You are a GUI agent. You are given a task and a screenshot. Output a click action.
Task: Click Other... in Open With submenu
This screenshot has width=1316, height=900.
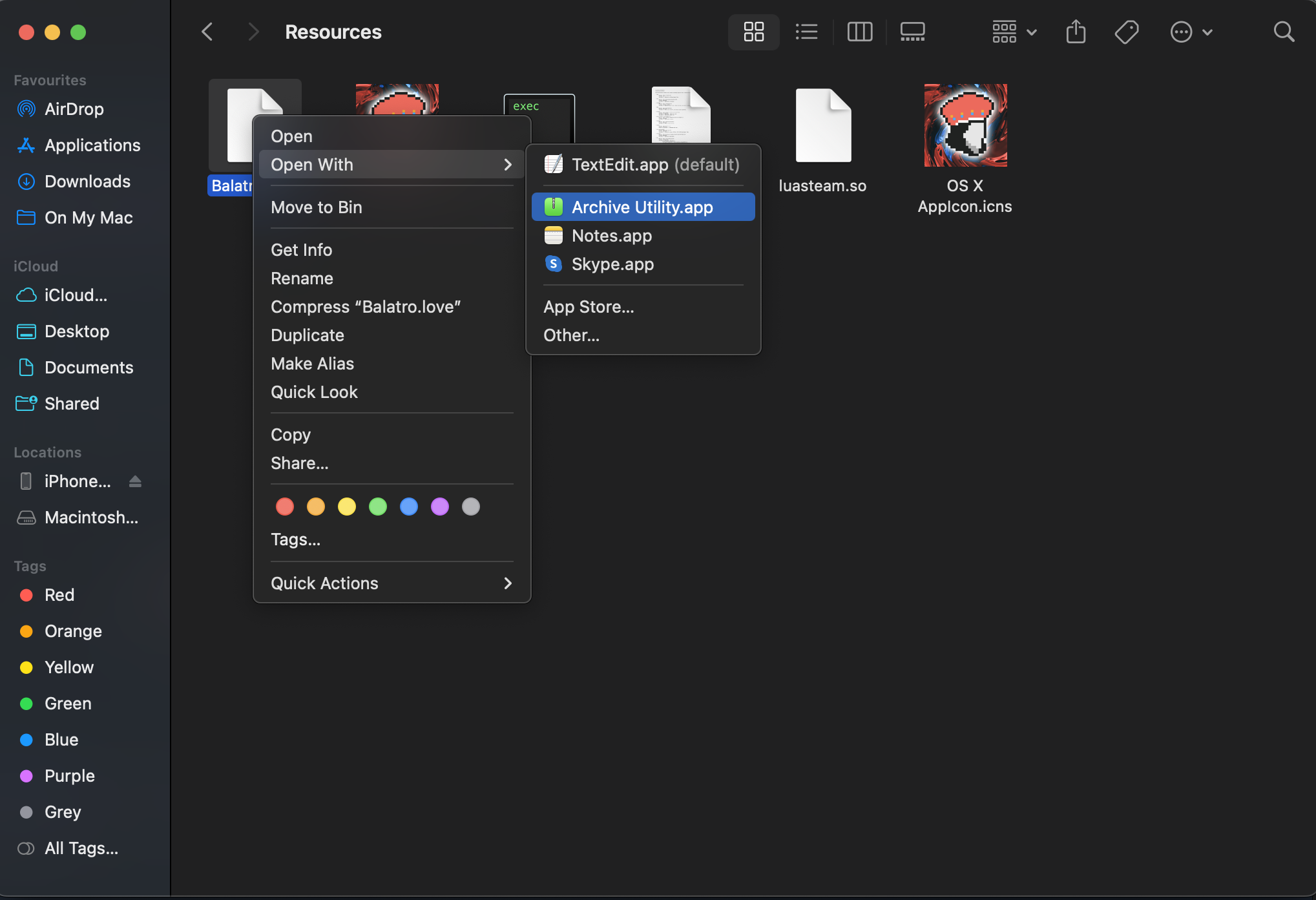(x=571, y=335)
